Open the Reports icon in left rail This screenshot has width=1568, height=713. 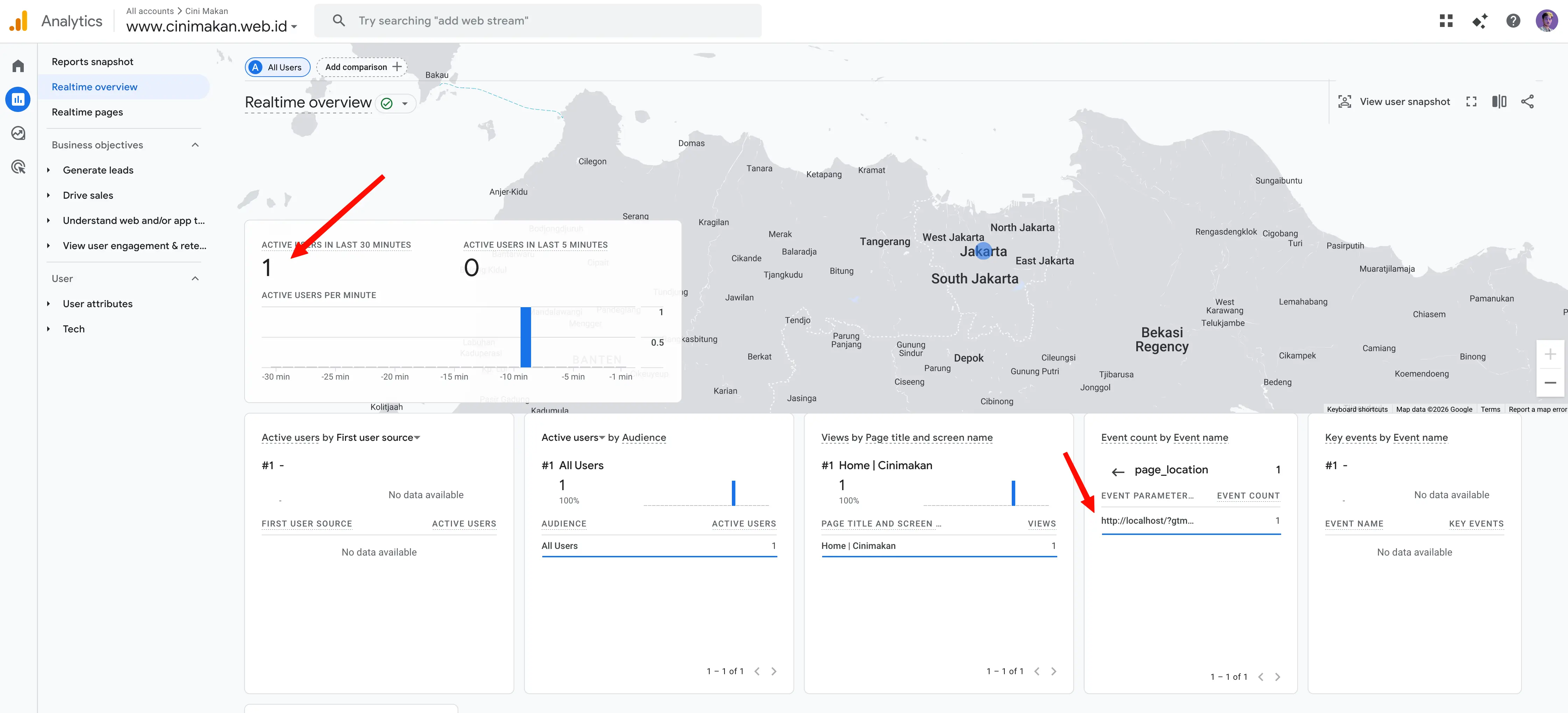[x=18, y=99]
